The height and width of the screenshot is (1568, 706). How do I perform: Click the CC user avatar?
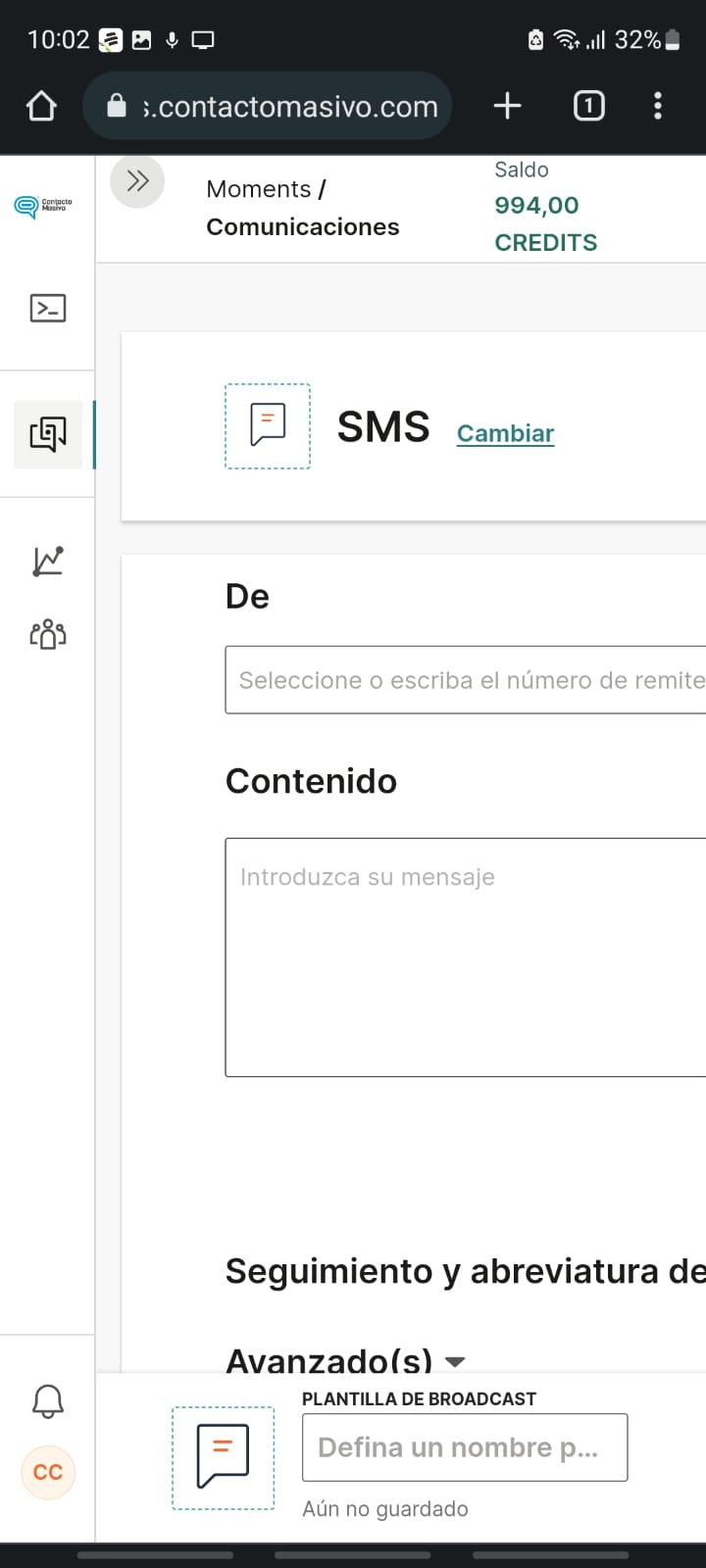point(47,1472)
